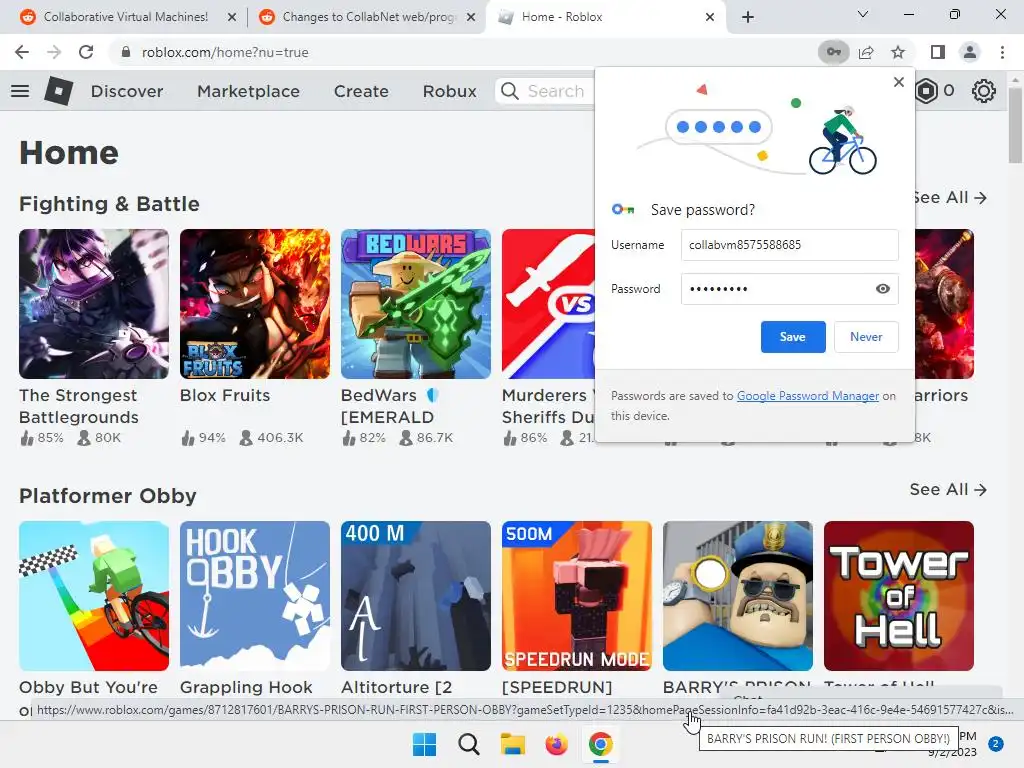Click Never in the password popup

pos(866,337)
